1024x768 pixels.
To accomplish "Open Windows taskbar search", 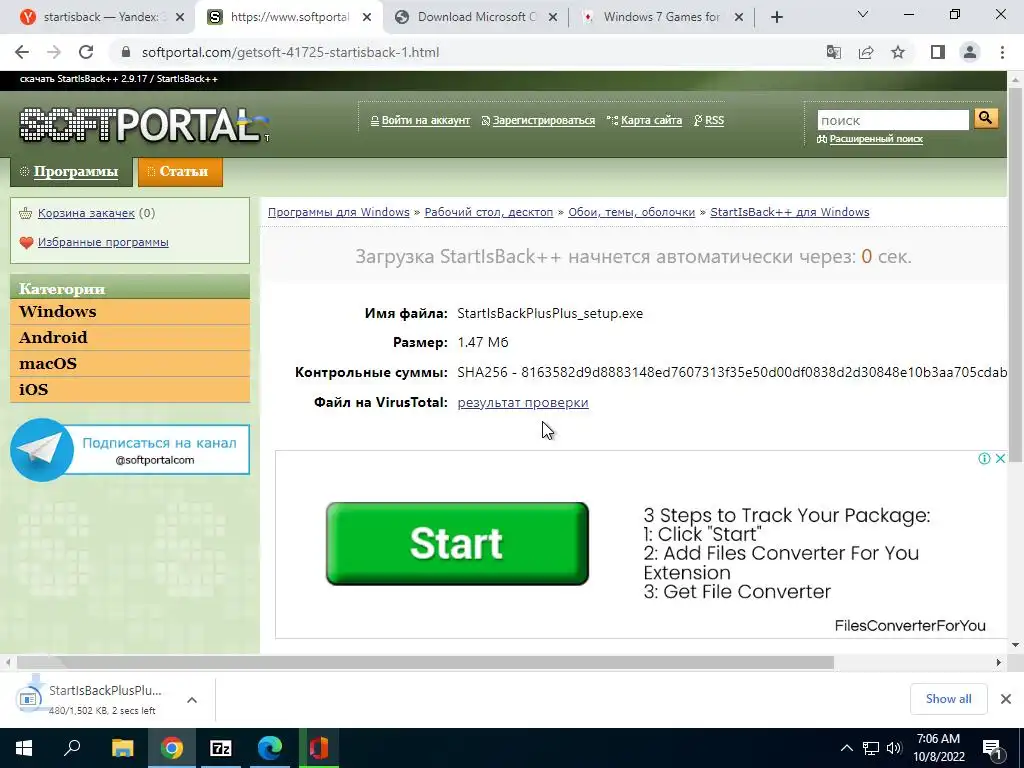I will point(72,748).
